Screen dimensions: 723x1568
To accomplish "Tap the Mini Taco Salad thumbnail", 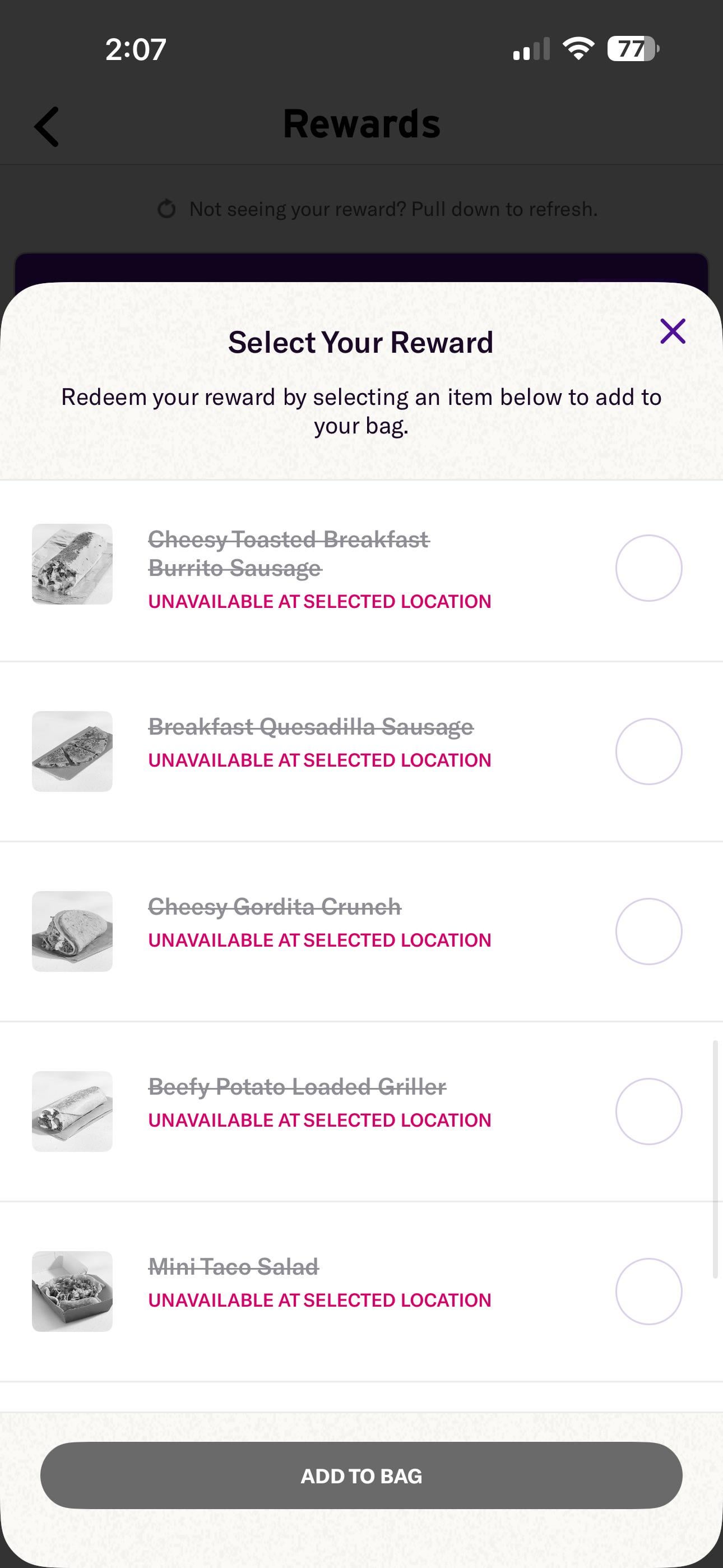I will [x=72, y=1291].
